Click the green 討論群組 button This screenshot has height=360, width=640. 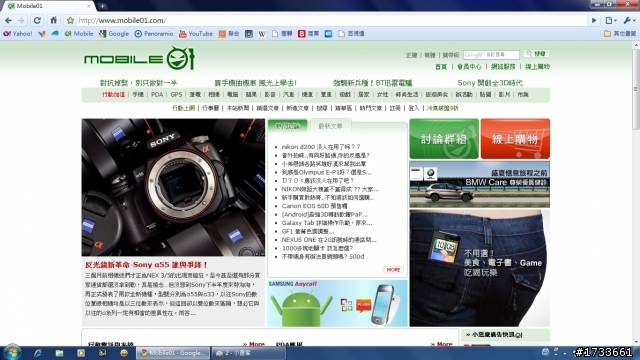click(444, 139)
